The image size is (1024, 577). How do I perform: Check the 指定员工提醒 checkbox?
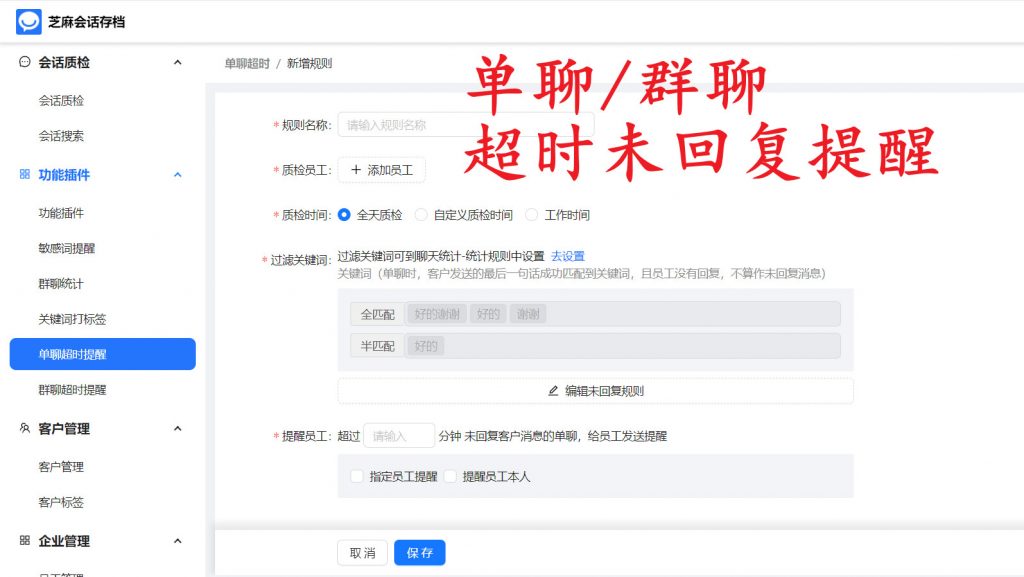tap(357, 476)
